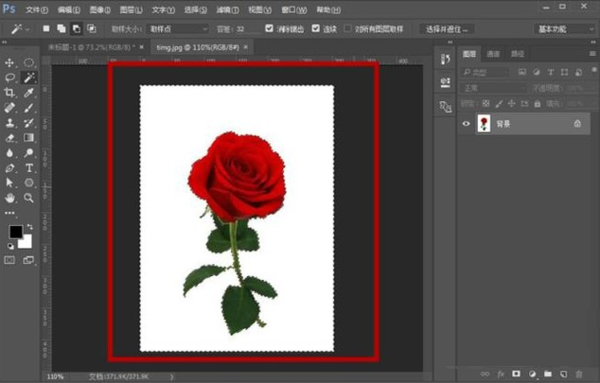Open the workspace switcher dropdown
600x383 pixels.
tap(564, 29)
